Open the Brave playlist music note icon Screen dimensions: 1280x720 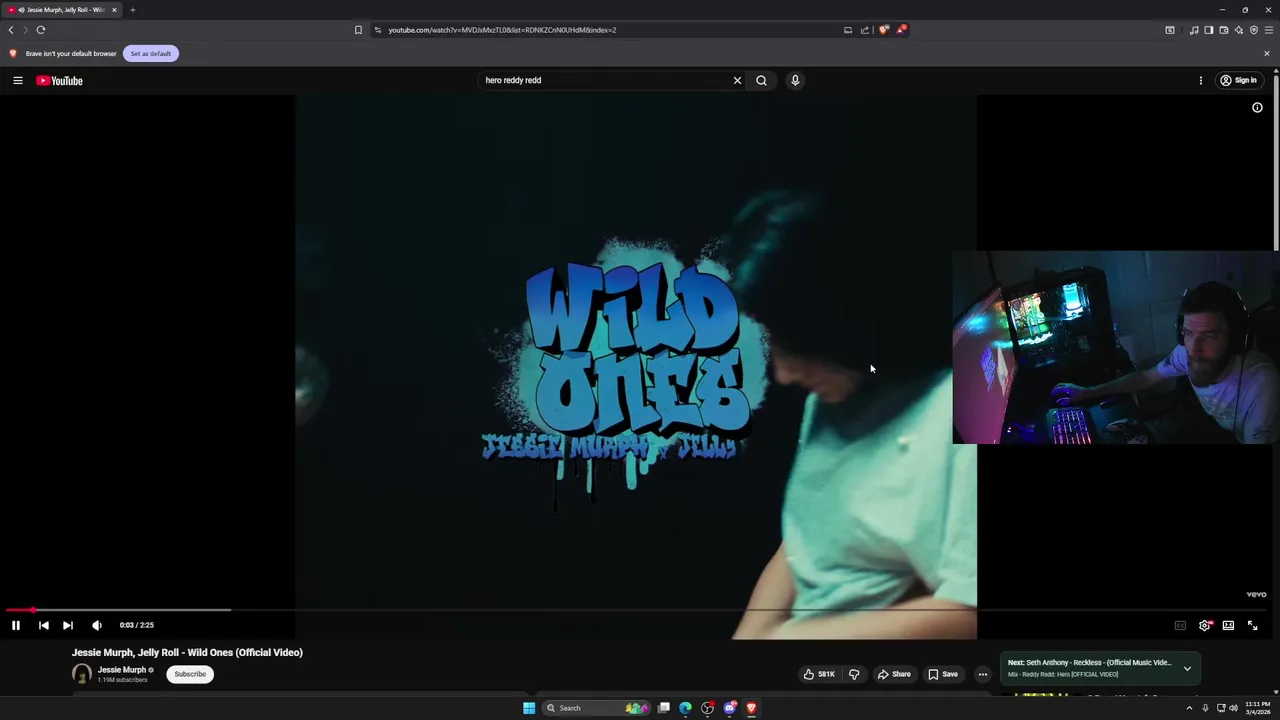coord(1193,30)
